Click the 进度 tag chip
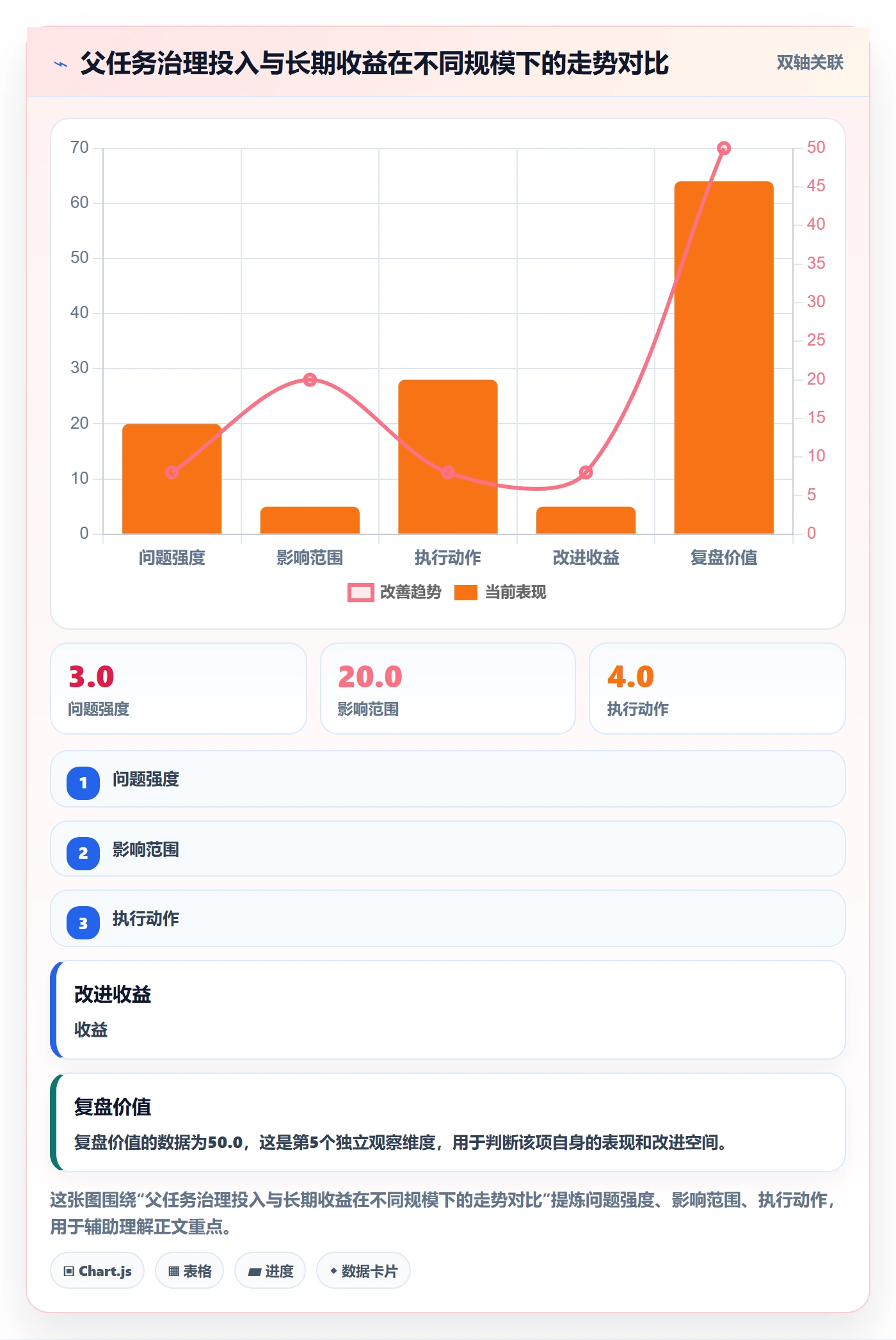The image size is (896, 1340). click(270, 1271)
